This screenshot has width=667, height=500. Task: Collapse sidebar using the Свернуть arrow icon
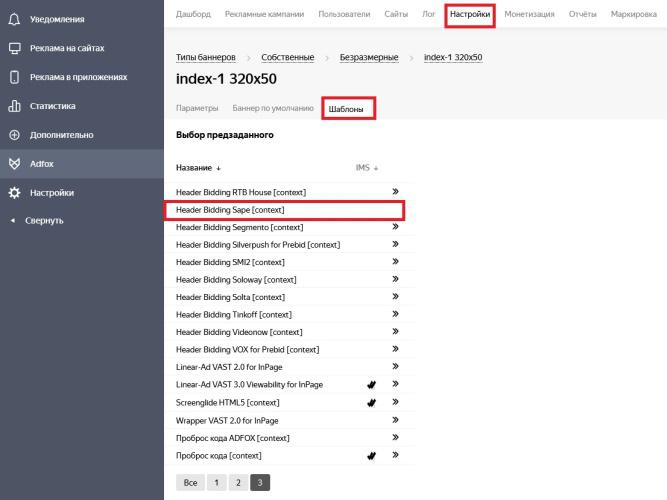point(13,220)
